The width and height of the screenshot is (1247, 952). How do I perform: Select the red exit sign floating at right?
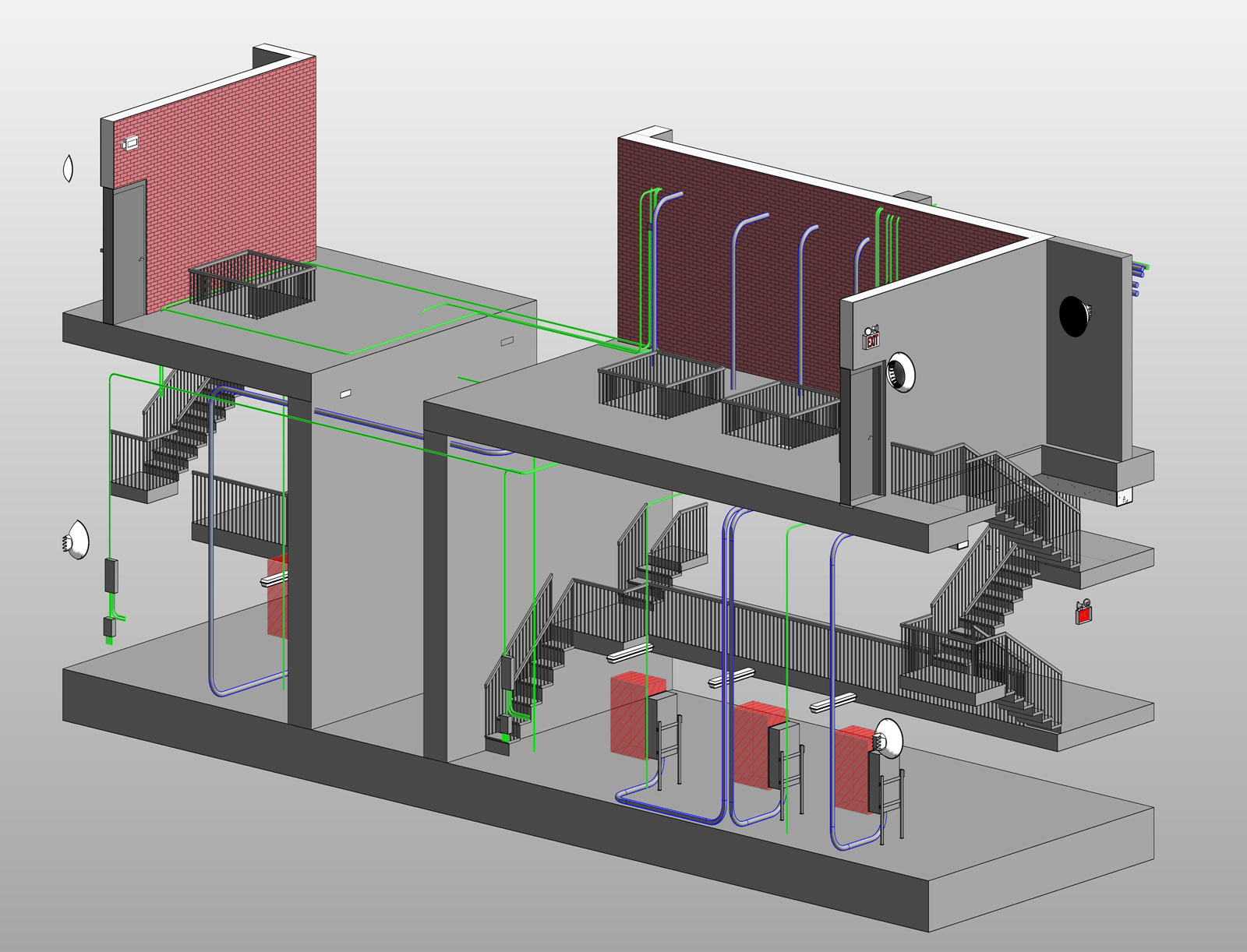1083,614
